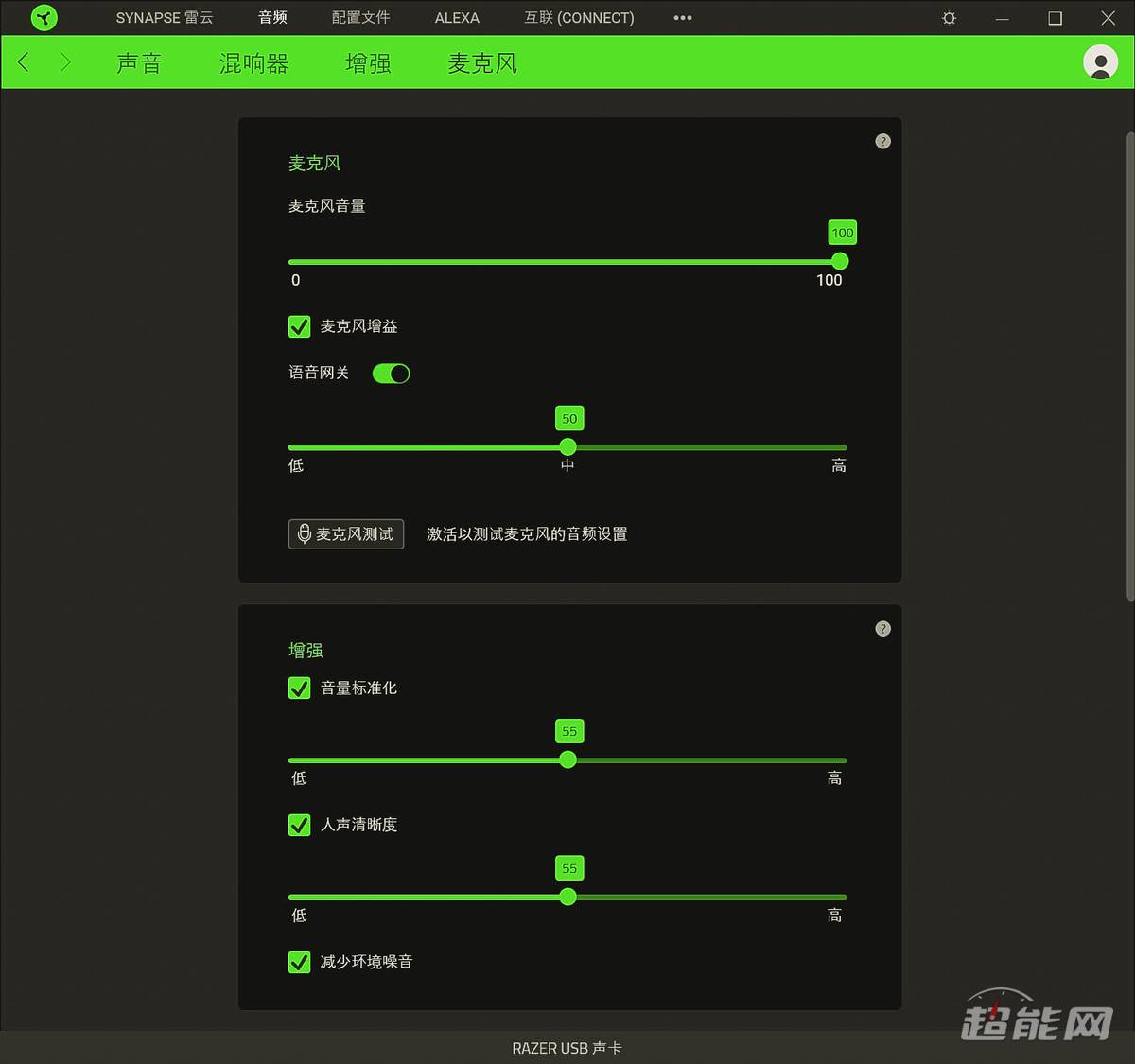Click the 语音网关 sensitivity slider handle
This screenshot has width=1135, height=1064.
(567, 447)
